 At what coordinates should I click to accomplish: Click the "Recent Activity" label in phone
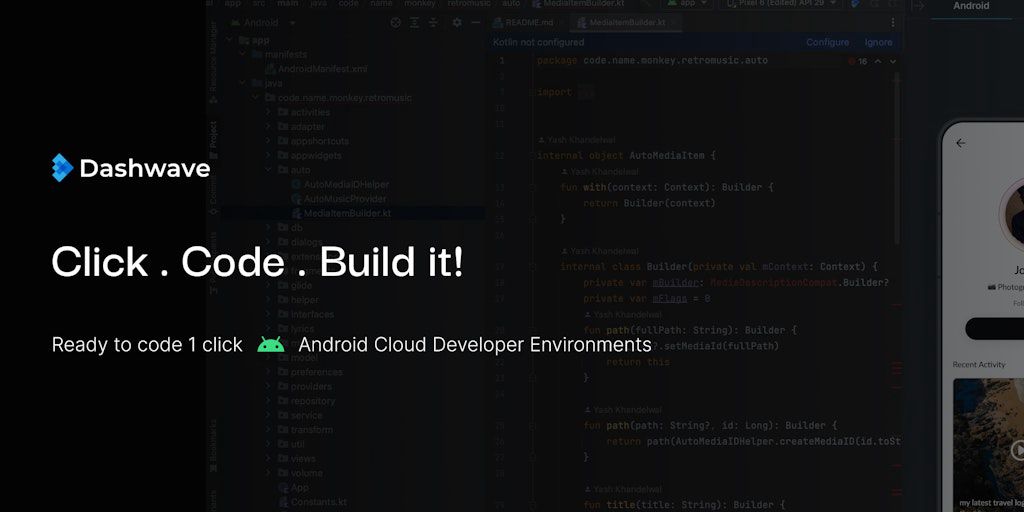(x=979, y=364)
